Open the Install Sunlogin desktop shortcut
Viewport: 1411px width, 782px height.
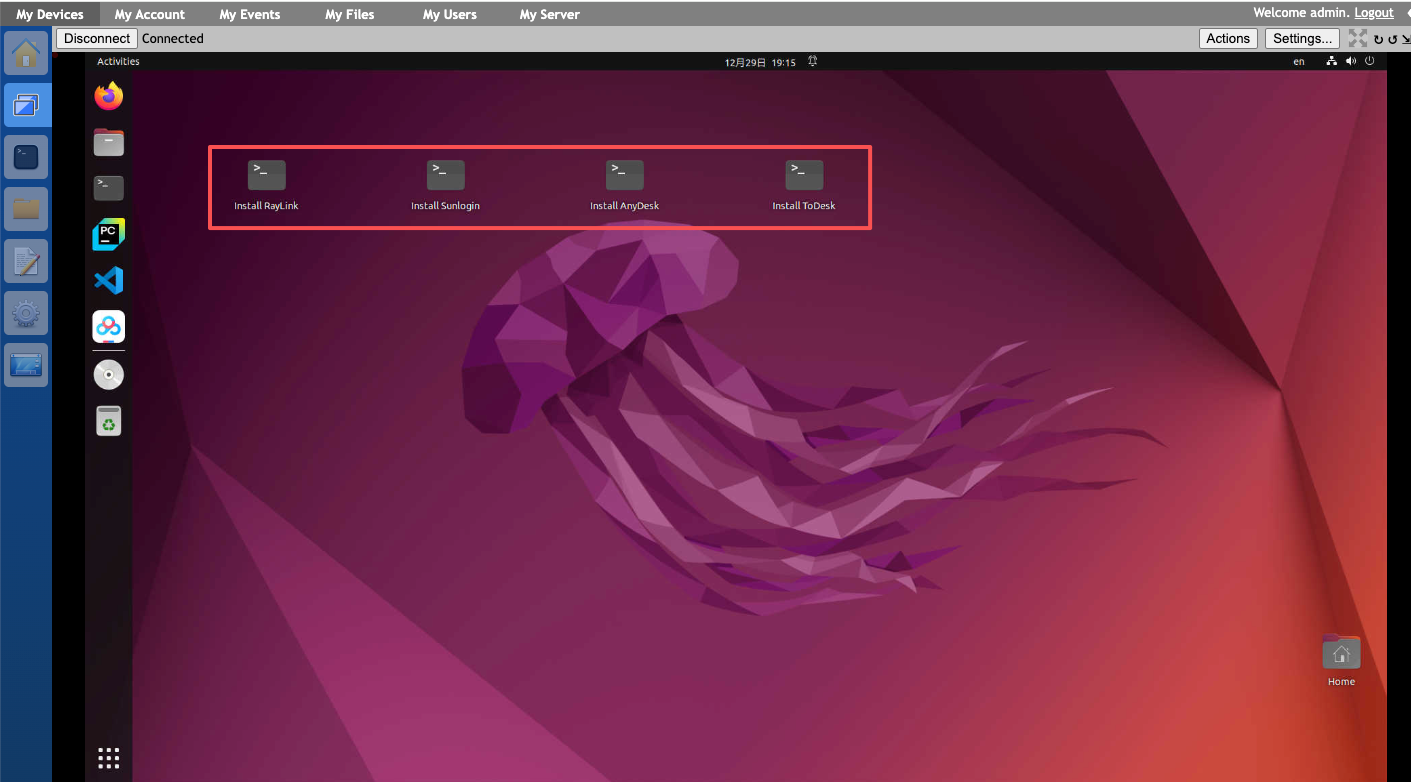445,176
